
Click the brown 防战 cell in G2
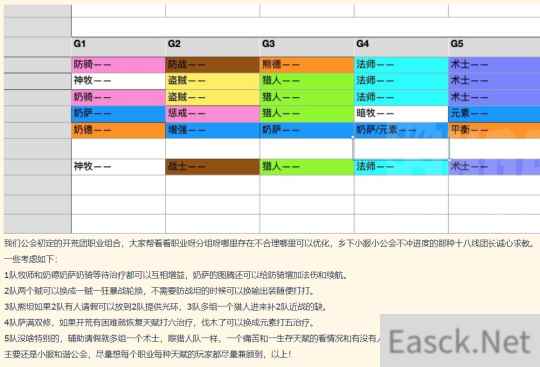[x=212, y=65]
